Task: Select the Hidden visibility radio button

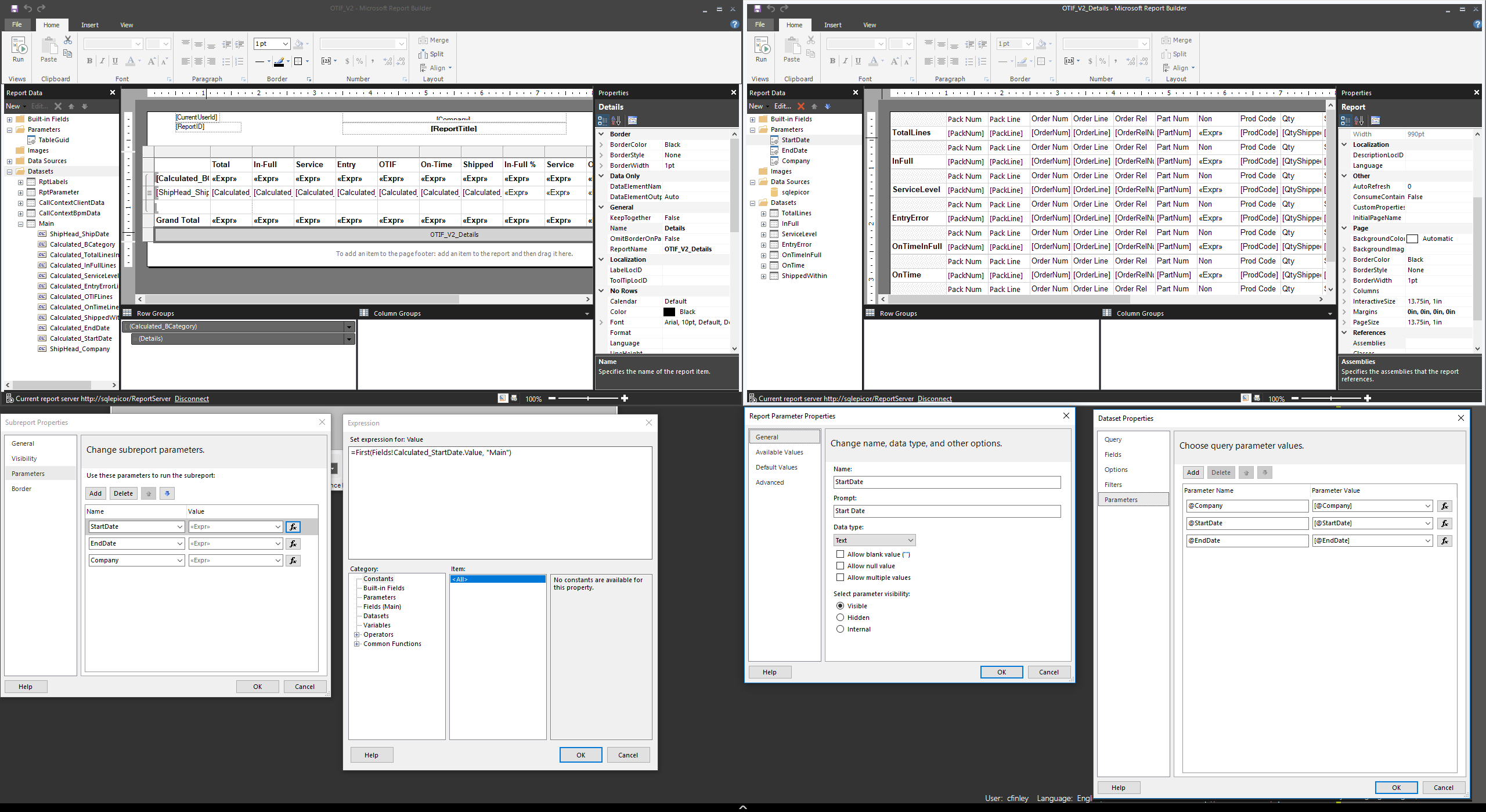Action: (x=840, y=618)
